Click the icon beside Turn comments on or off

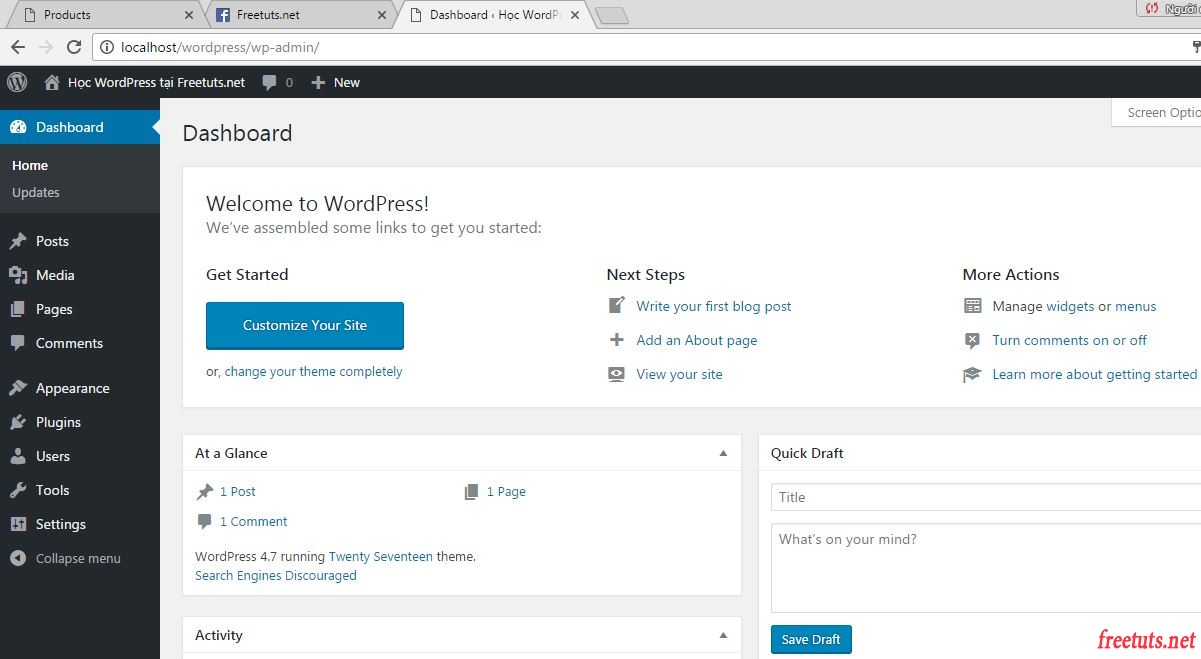pos(972,340)
